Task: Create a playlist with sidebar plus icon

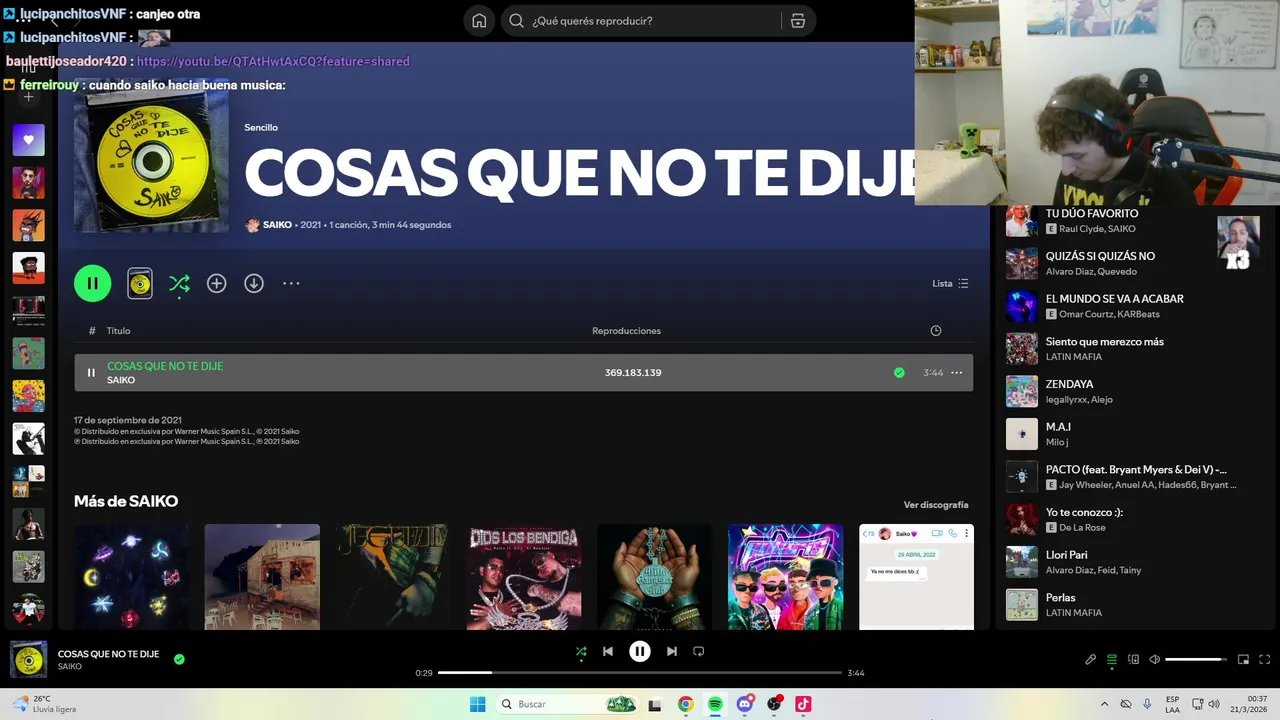Action: click(x=28, y=97)
